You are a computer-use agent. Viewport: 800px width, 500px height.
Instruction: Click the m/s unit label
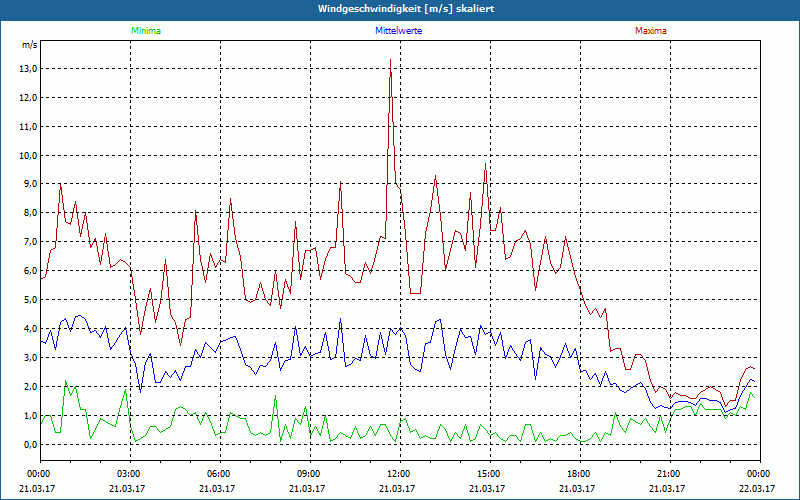coord(29,45)
